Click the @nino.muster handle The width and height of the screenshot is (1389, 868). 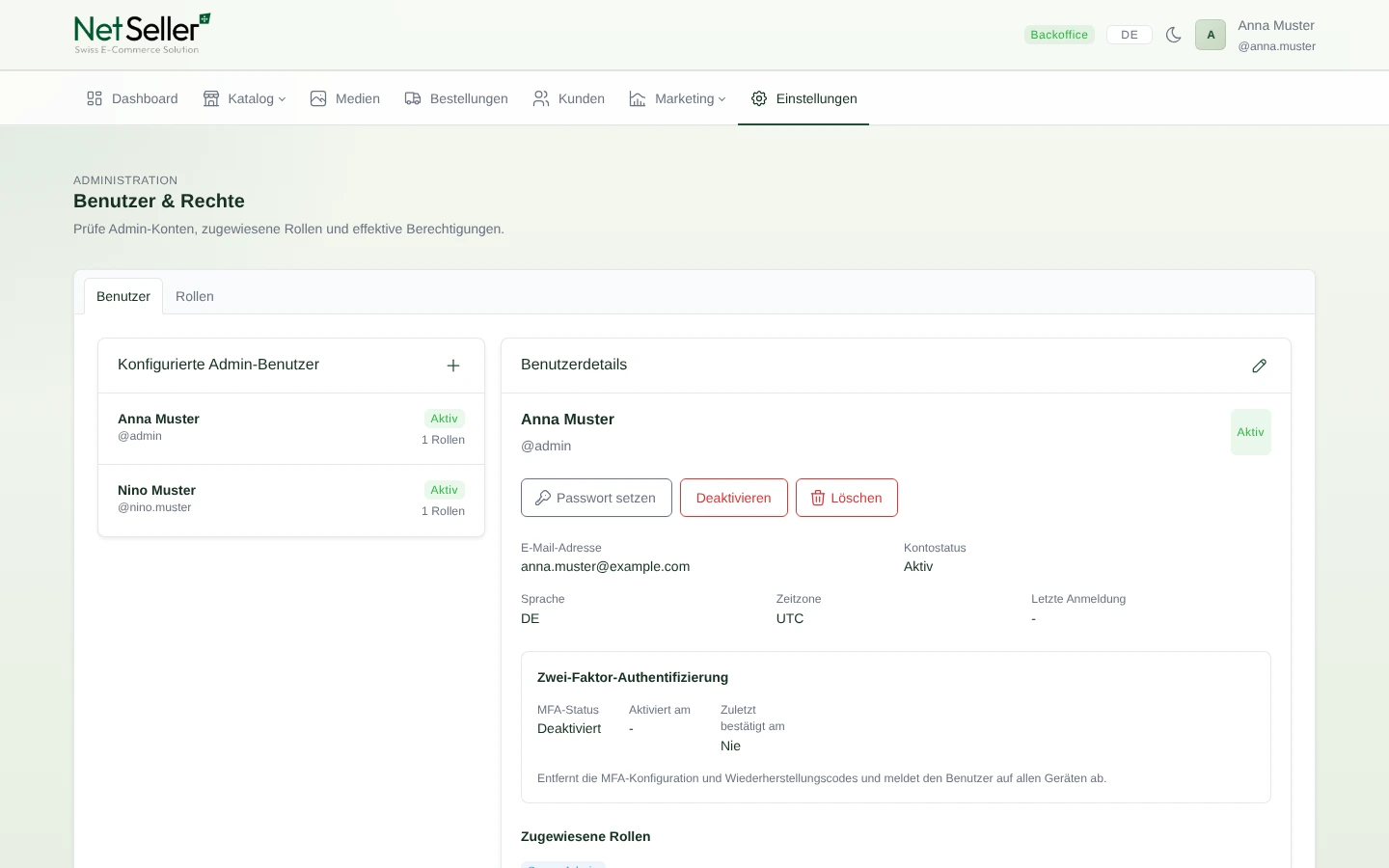(154, 507)
